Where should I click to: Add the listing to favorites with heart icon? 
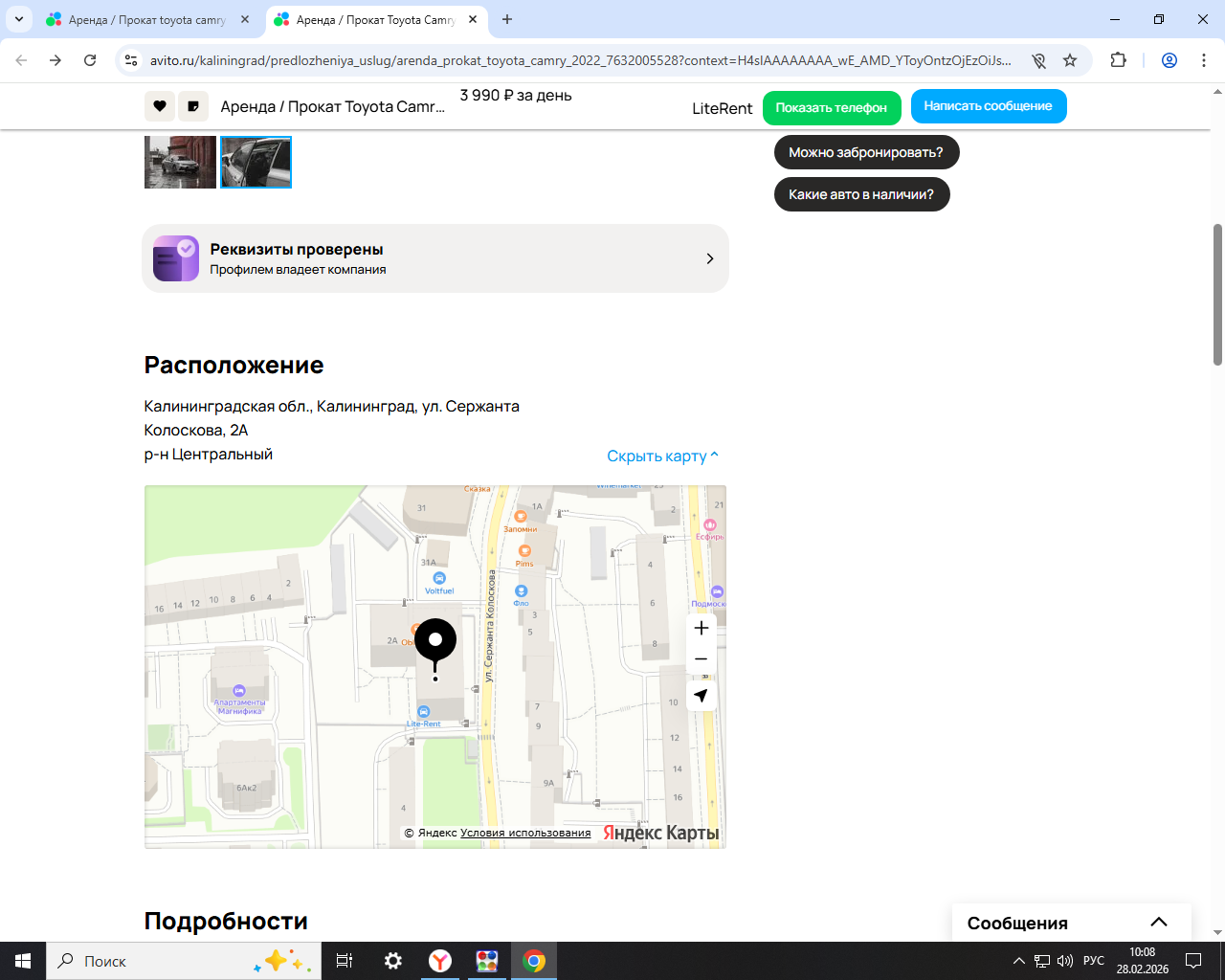coord(159,106)
